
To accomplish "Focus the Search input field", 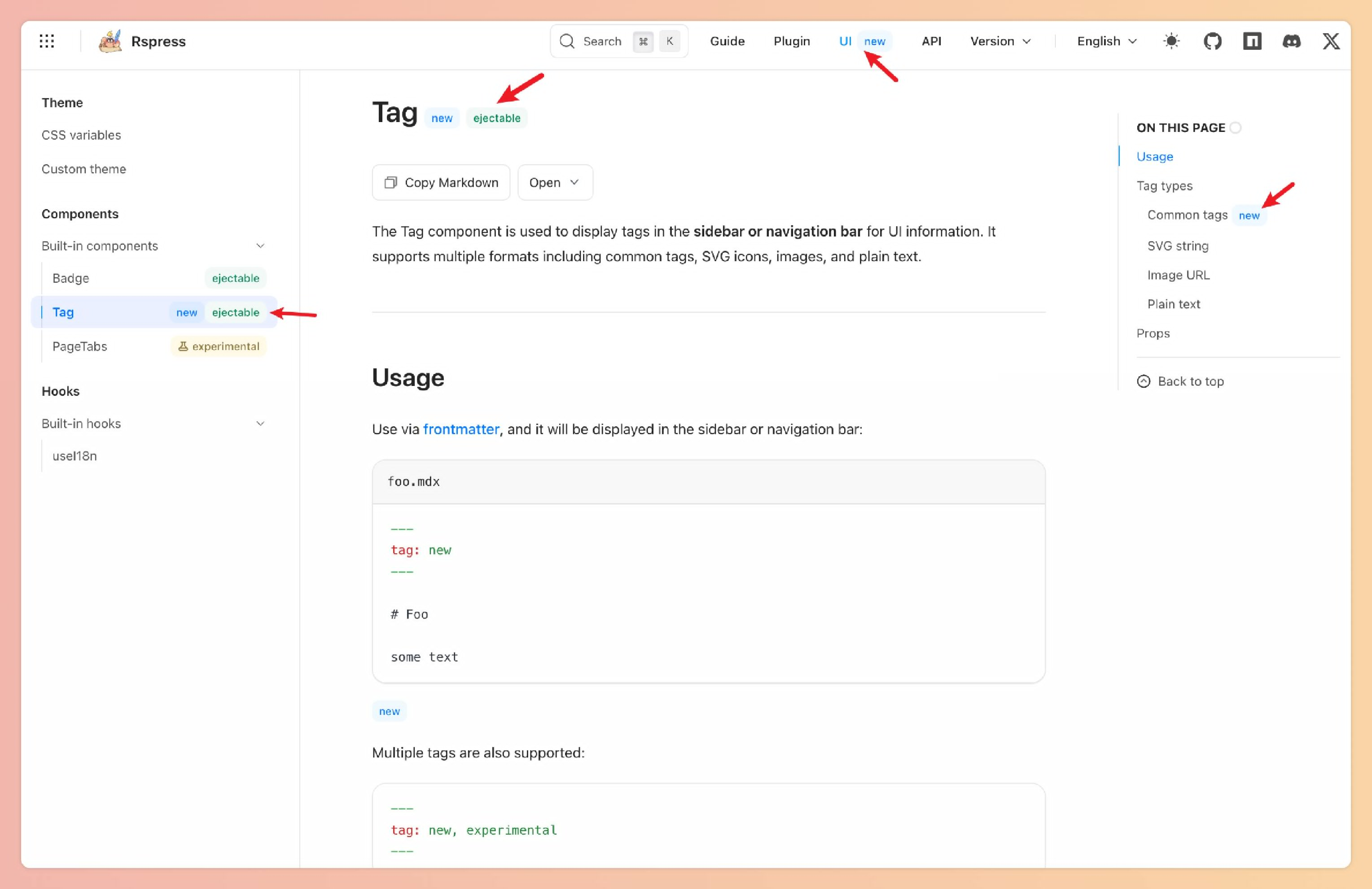I will pos(602,41).
